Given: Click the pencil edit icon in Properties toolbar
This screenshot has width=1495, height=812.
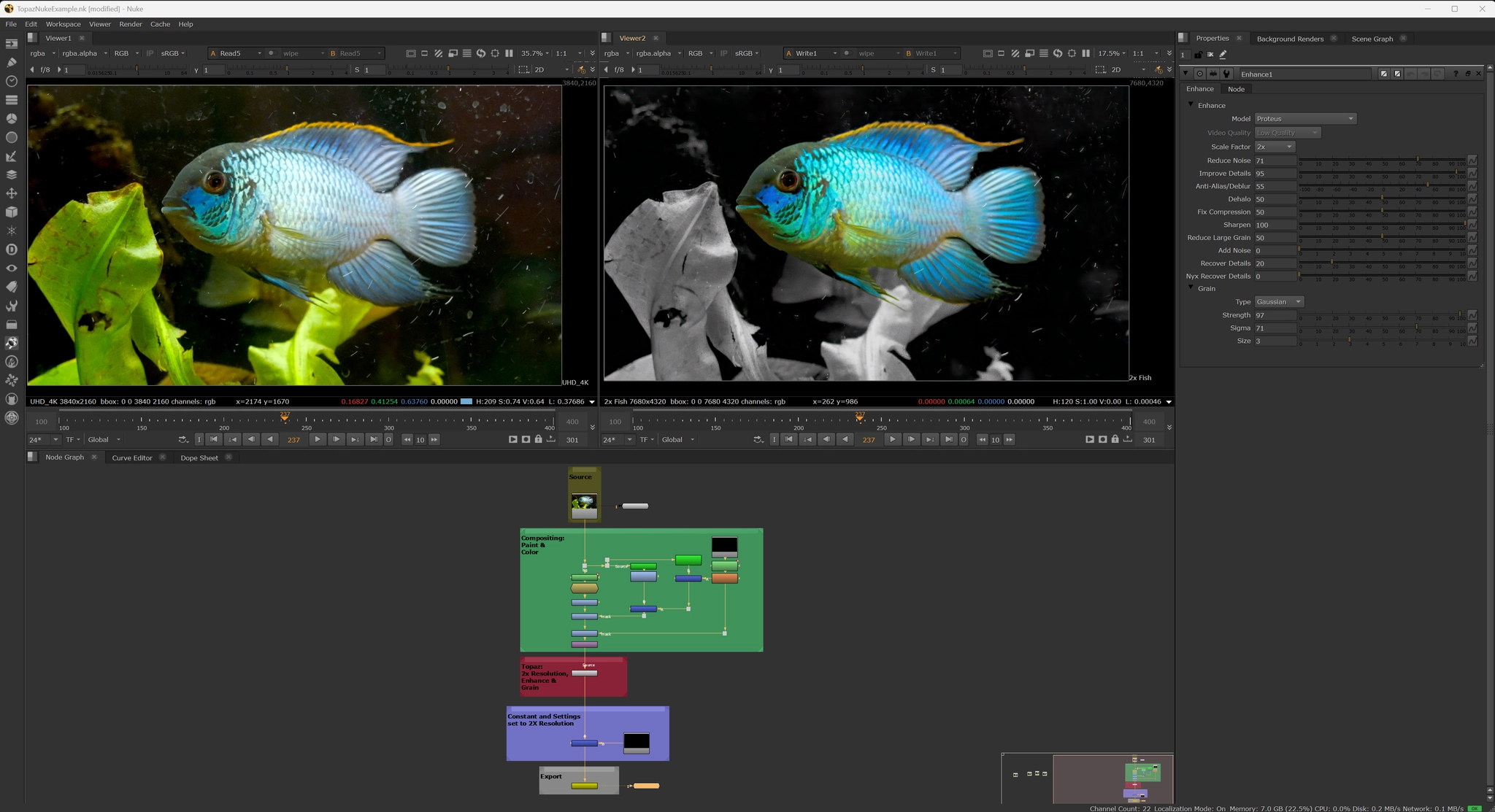Looking at the screenshot, I should [1223, 55].
